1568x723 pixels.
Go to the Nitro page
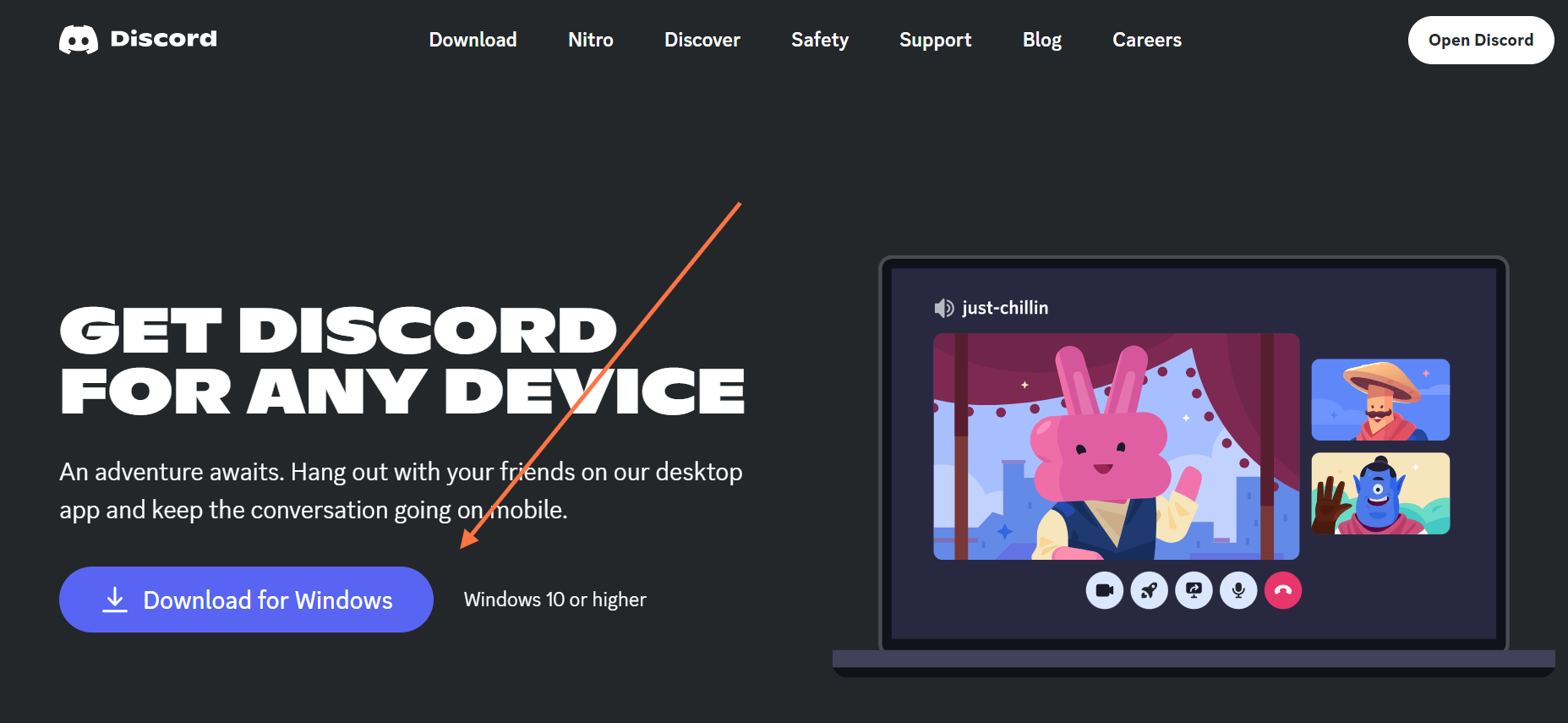click(591, 40)
